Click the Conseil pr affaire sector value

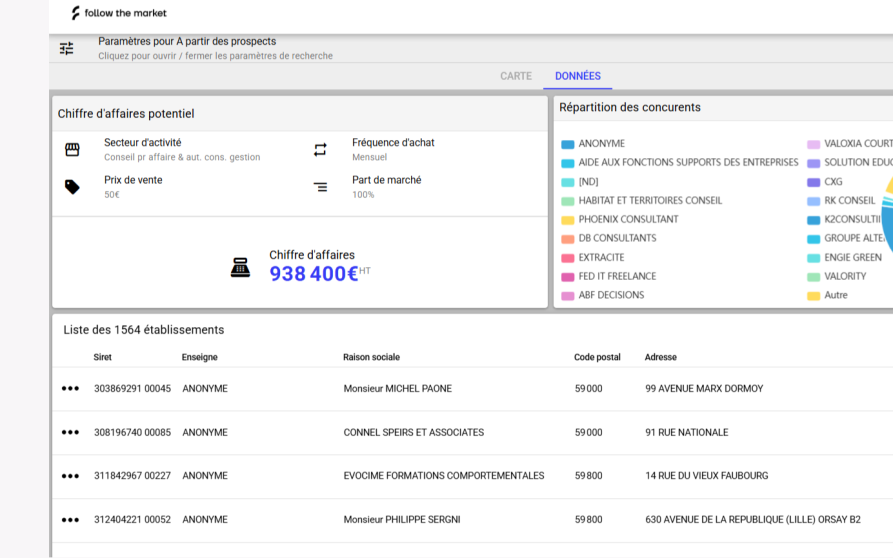[182, 157]
